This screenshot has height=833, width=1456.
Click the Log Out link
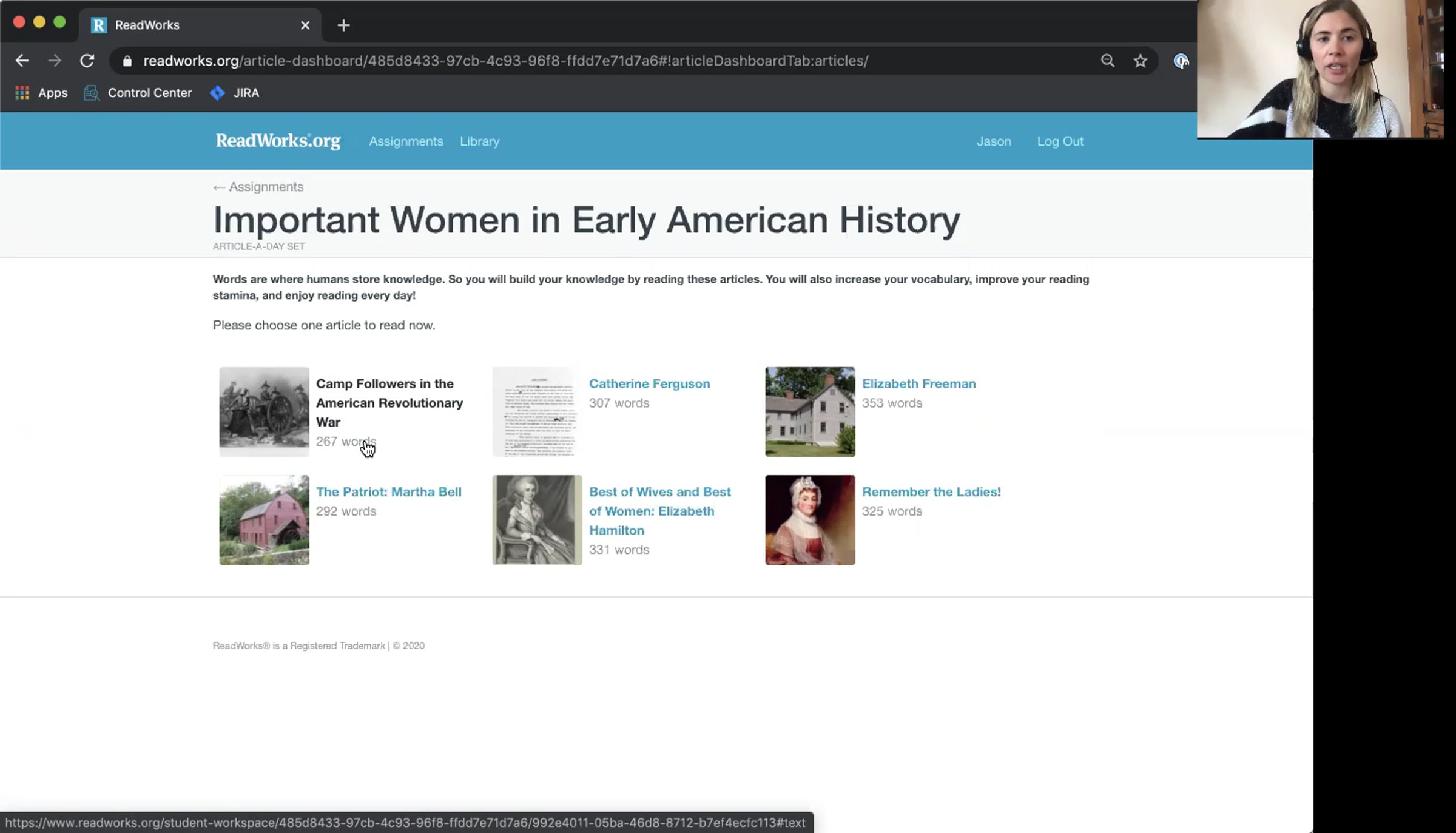tap(1060, 141)
